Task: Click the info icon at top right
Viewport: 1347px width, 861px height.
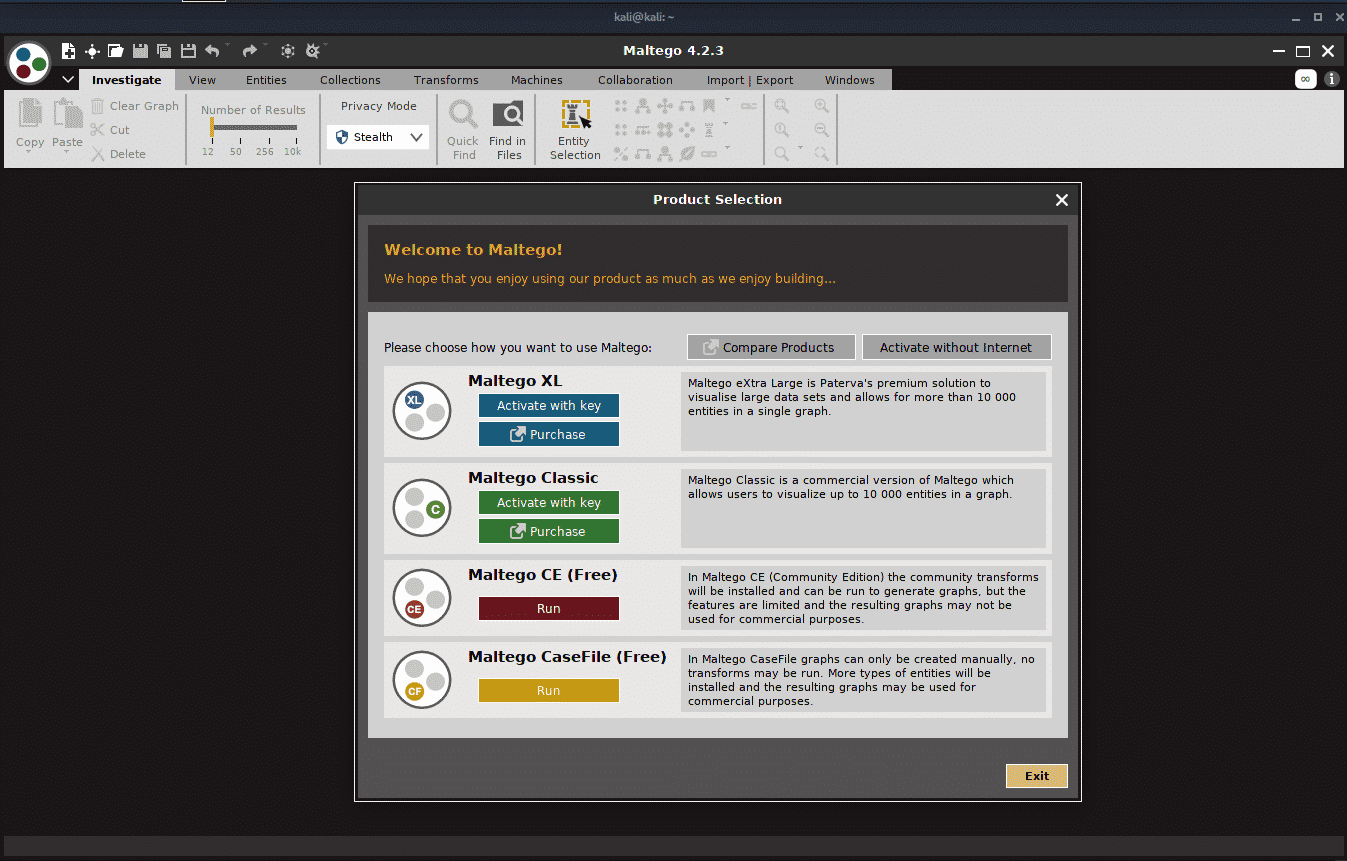Action: pyautogui.click(x=1331, y=79)
